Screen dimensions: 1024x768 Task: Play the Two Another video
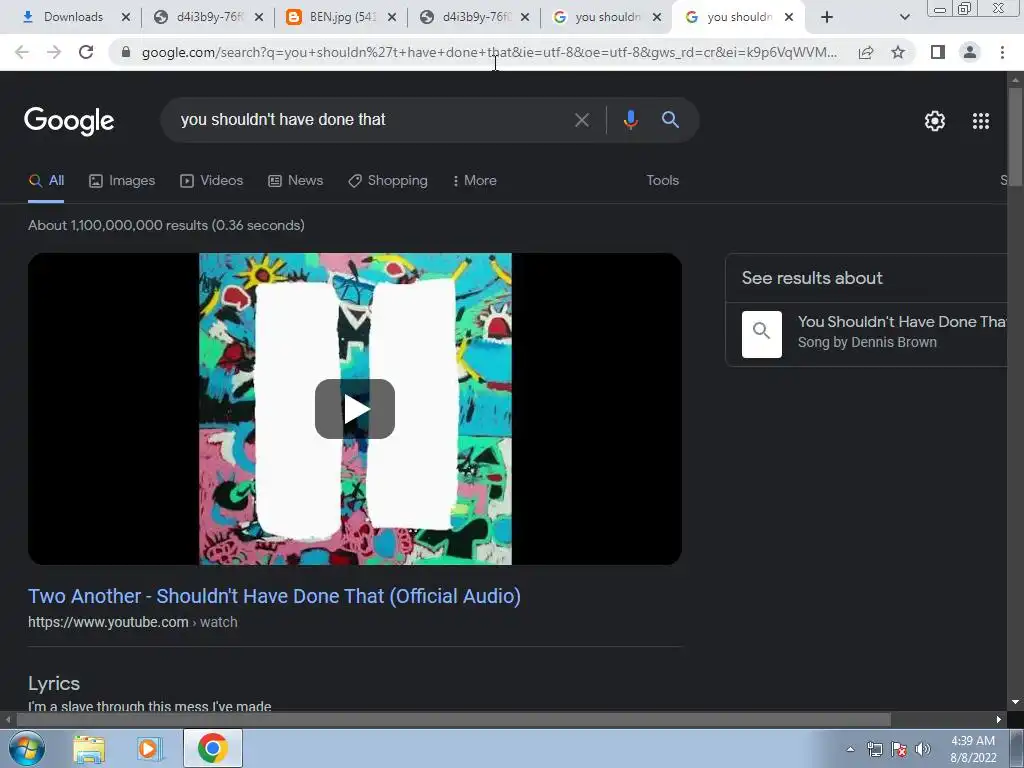pyautogui.click(x=355, y=409)
